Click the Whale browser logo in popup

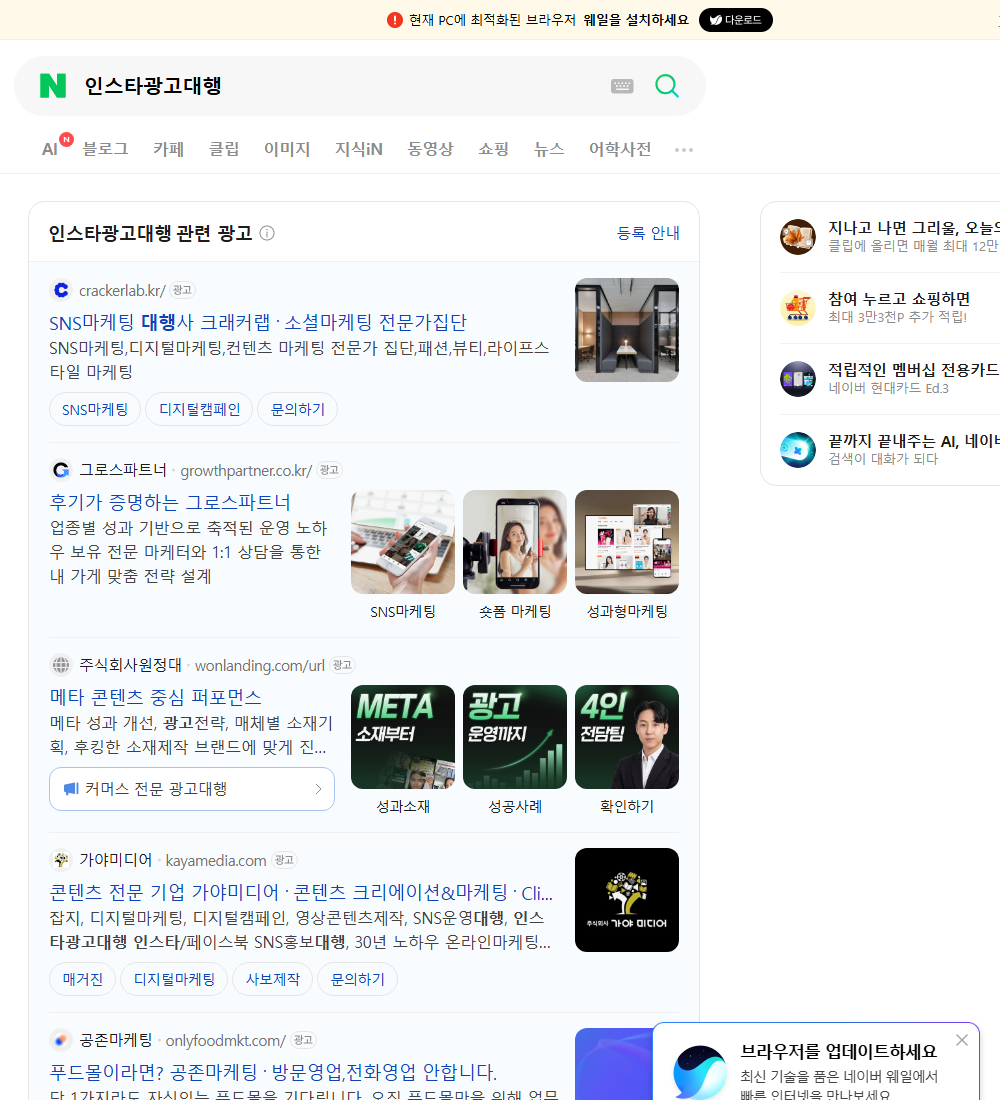point(700,1073)
